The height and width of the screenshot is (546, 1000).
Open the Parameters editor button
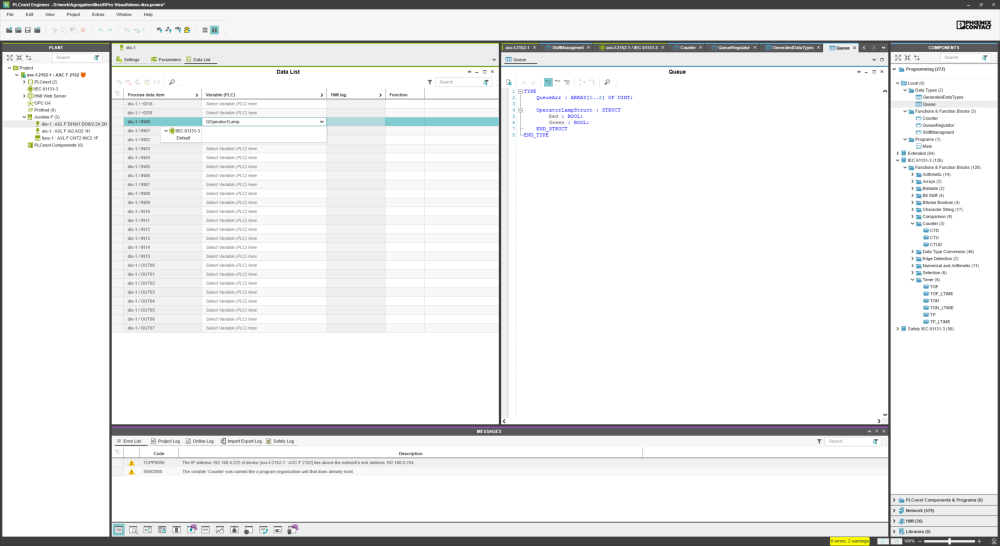tap(166, 60)
